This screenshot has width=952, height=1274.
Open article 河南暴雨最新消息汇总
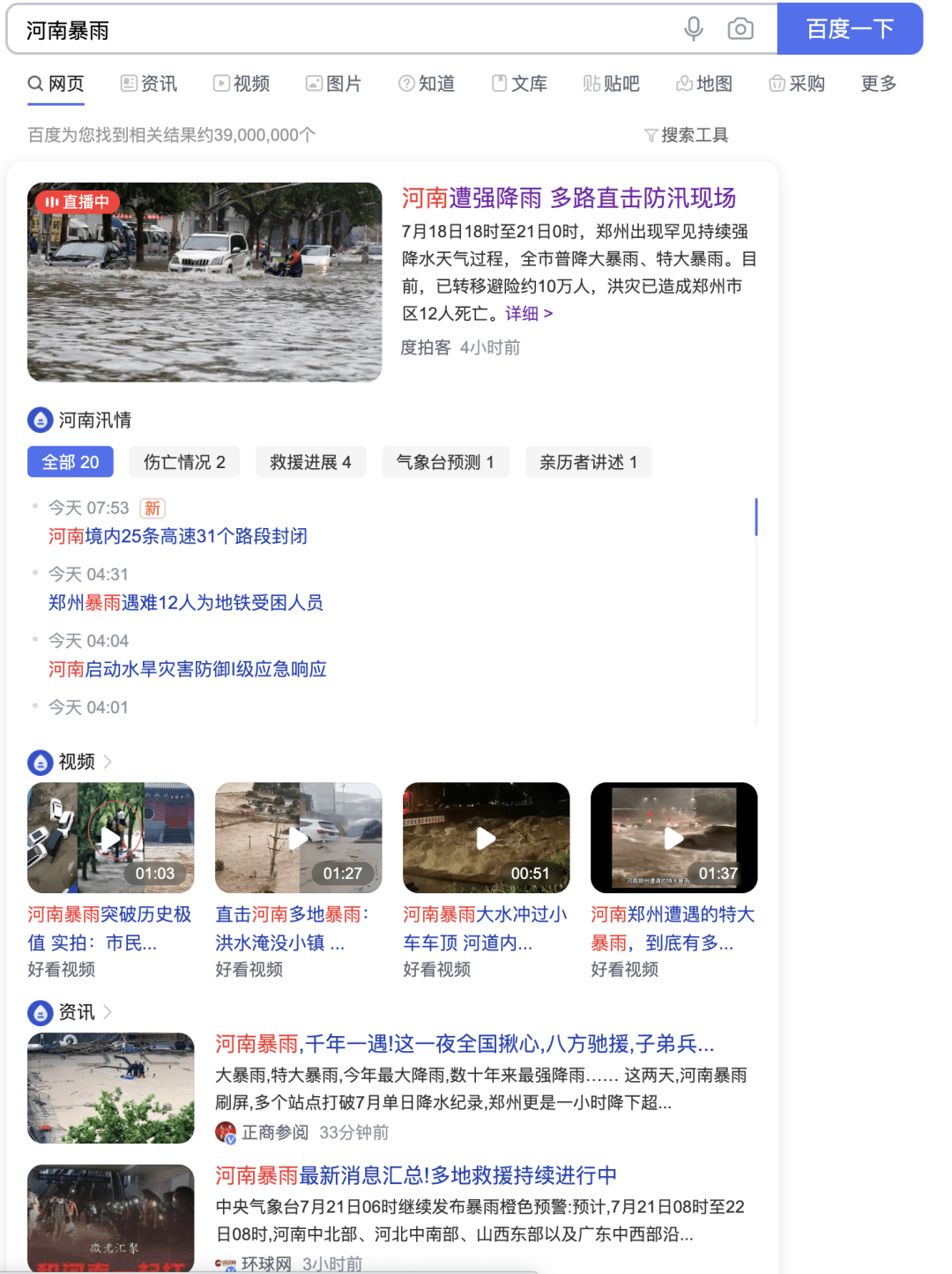416,1175
